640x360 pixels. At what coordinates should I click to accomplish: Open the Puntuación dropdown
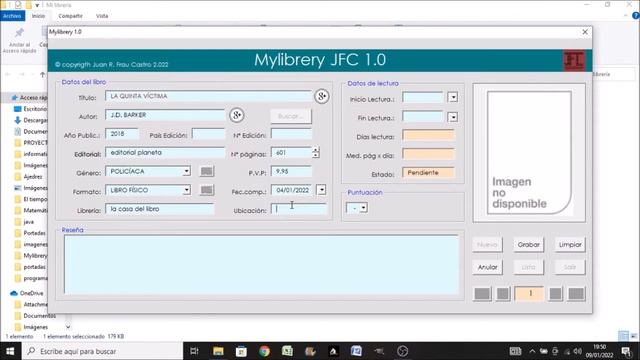click(363, 208)
